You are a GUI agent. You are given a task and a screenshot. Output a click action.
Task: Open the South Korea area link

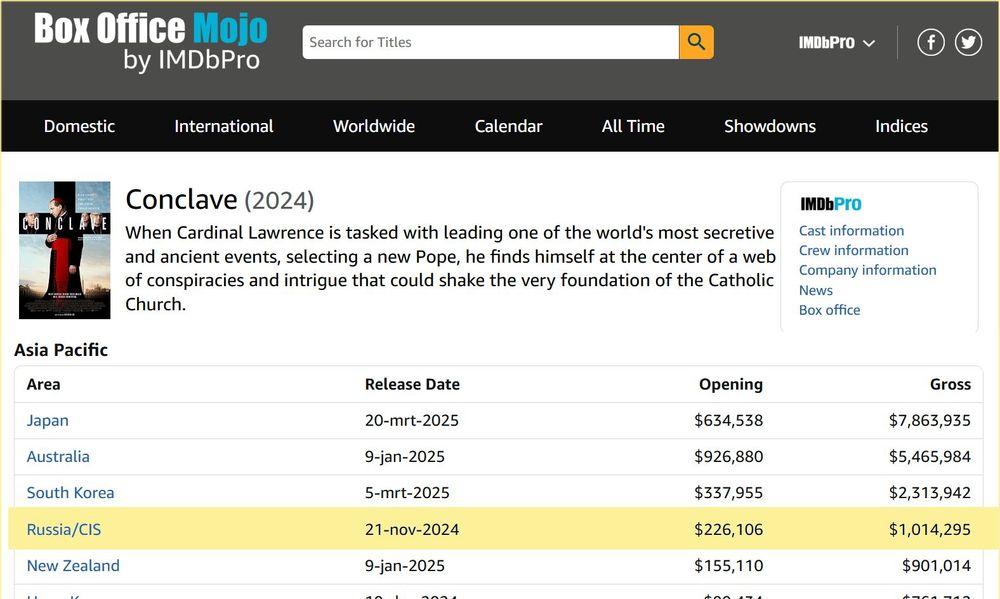point(70,493)
